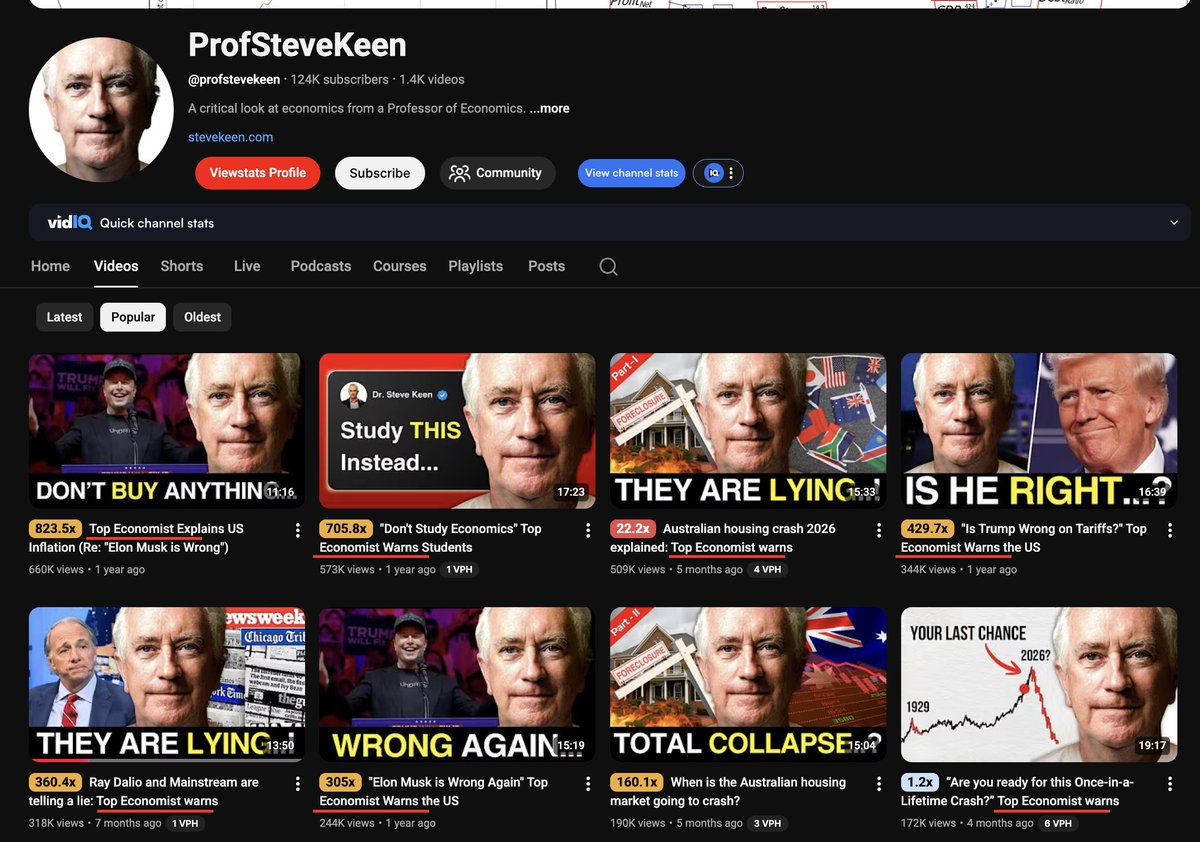
Task: Switch to the Videos tab
Action: [116, 266]
